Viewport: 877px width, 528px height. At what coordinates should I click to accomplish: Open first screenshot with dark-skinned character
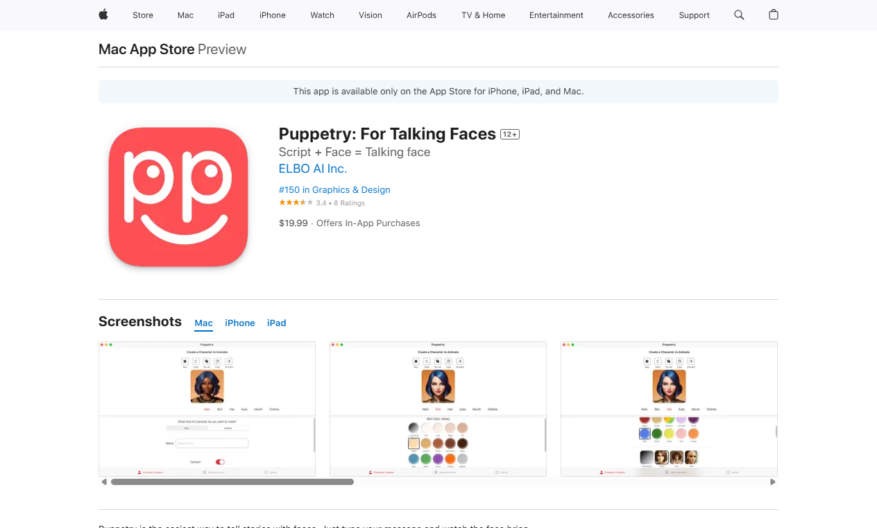pos(207,409)
